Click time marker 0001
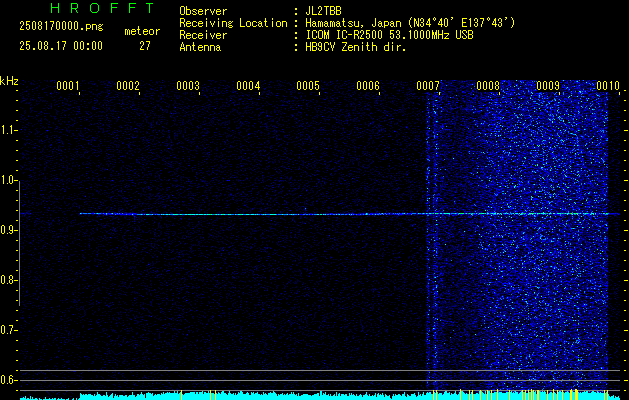The width and height of the screenshot is (629, 400). tap(67, 86)
